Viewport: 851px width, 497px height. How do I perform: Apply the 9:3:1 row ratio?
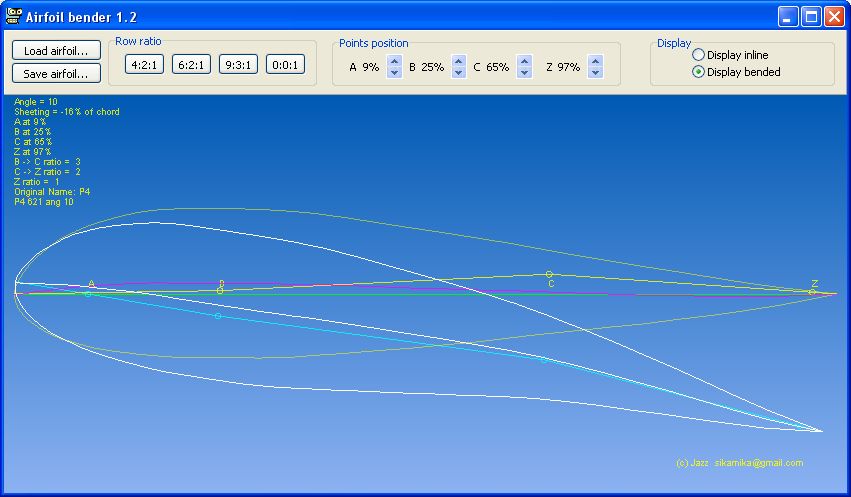238,65
